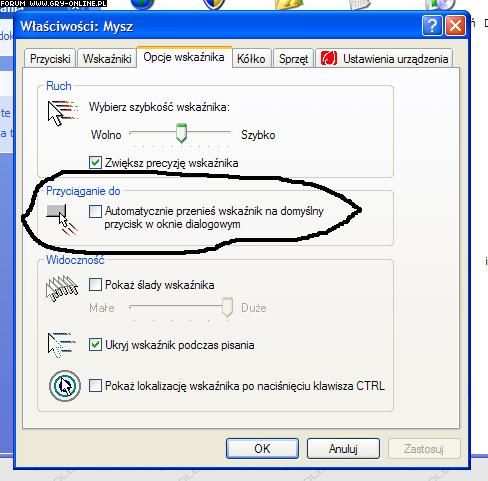This screenshot has width=488, height=481.
Task: Click the snap-to button icon under Przyciąganie do
Action: click(x=62, y=220)
